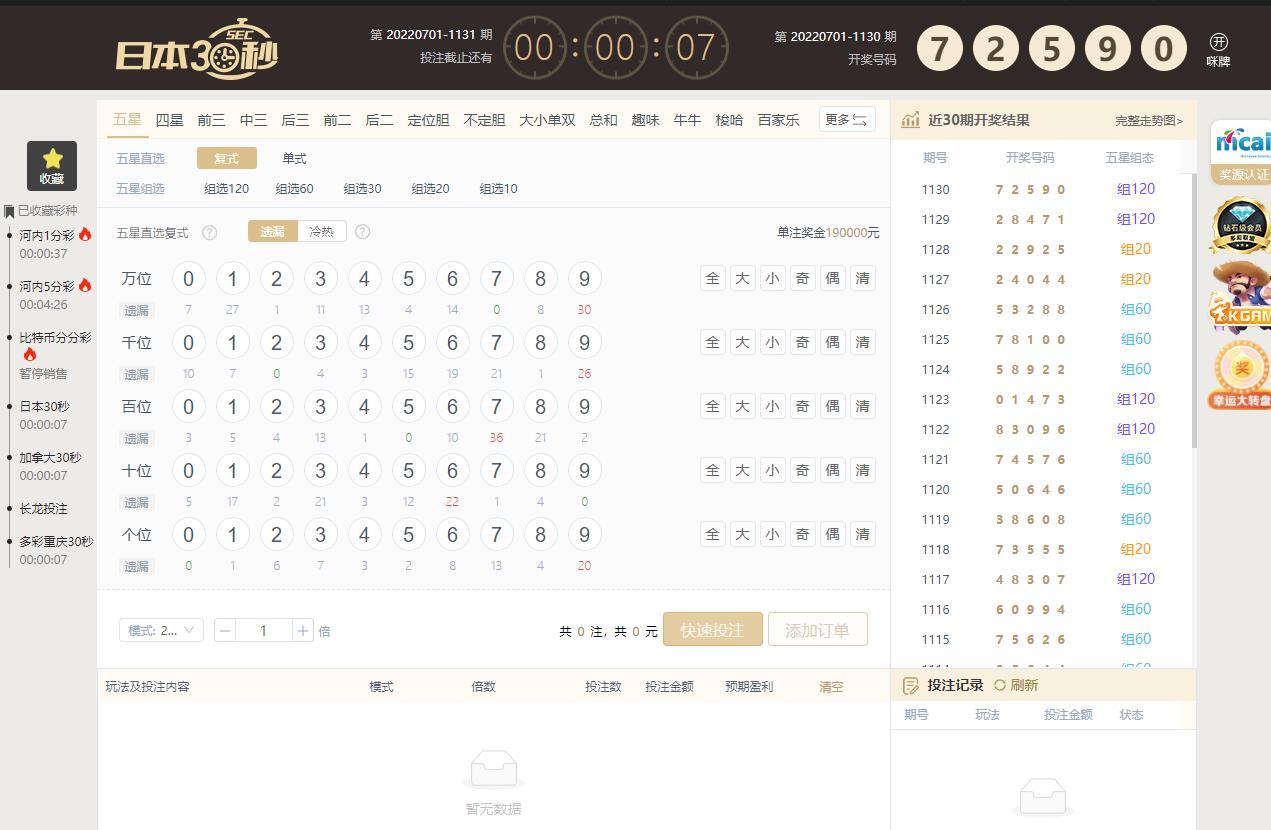Click 大 in 千位 row

coord(742,342)
